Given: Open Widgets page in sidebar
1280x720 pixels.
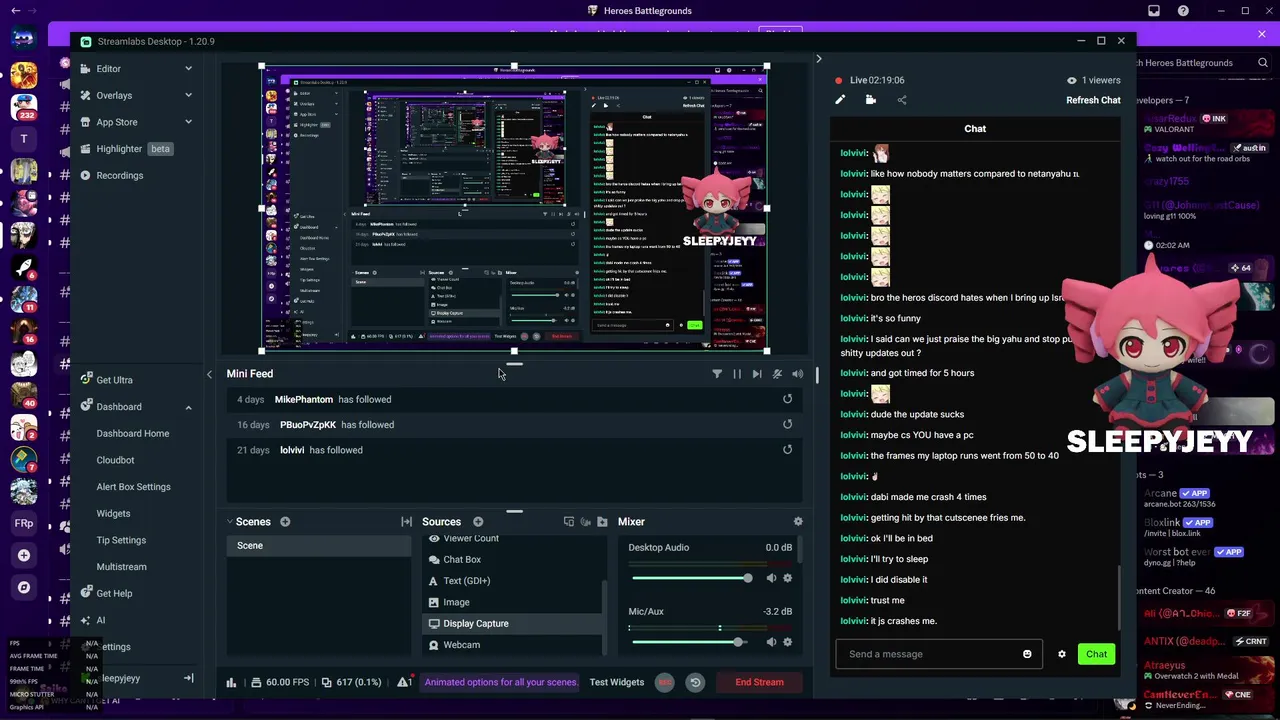Looking at the screenshot, I should (113, 513).
